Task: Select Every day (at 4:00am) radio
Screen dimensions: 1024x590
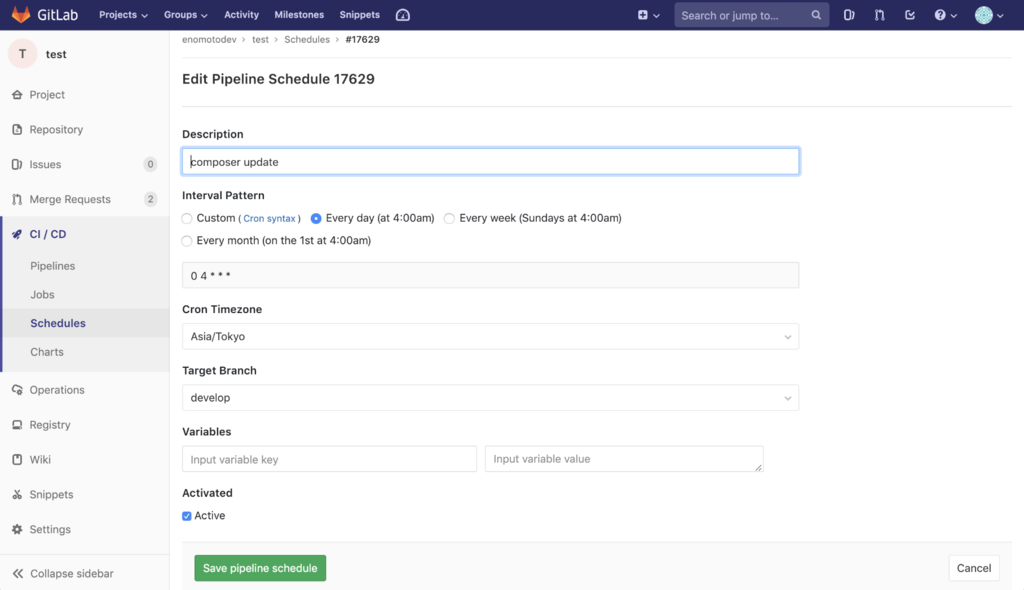Action: 316,218
